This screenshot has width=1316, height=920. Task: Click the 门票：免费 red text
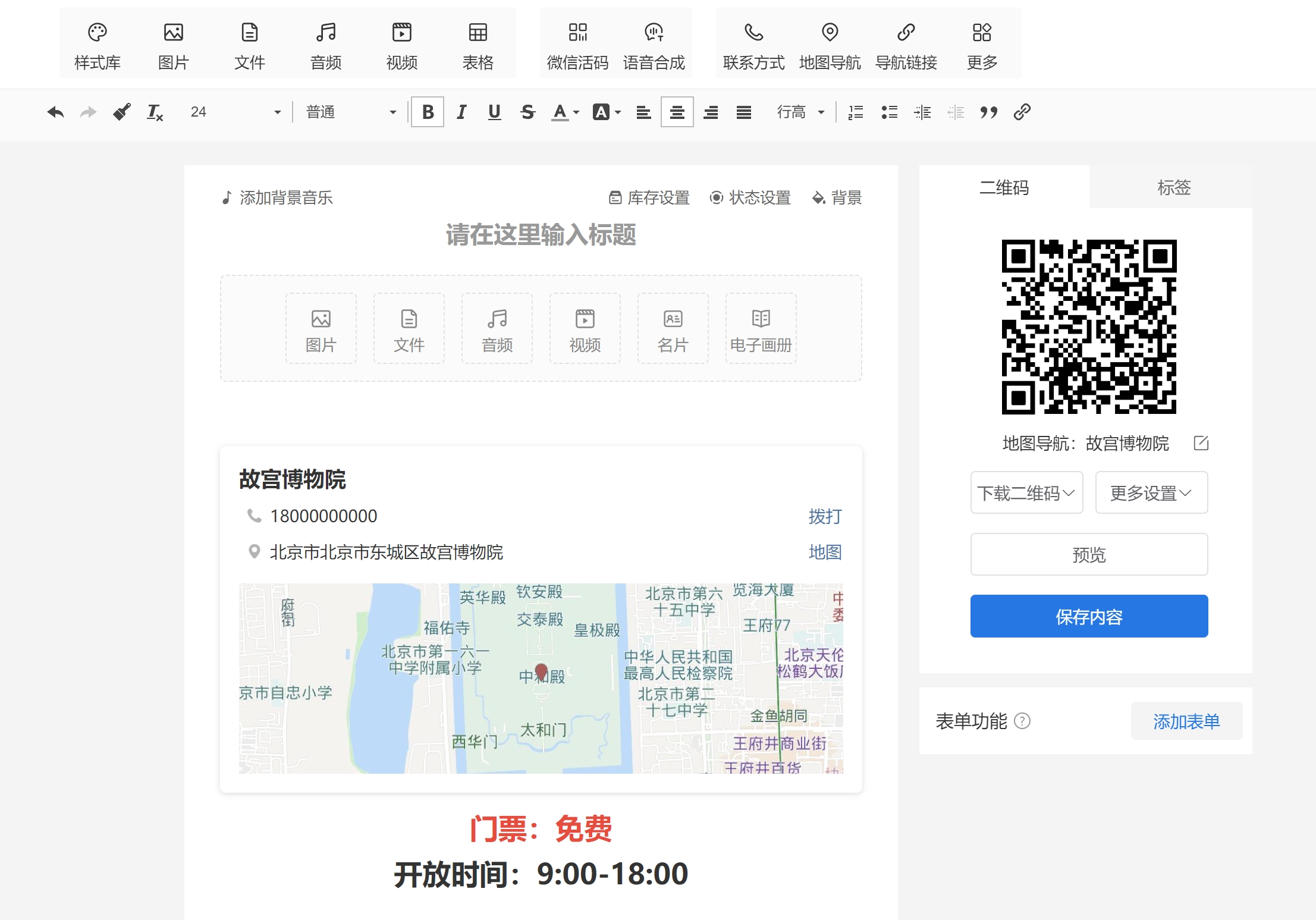(541, 828)
